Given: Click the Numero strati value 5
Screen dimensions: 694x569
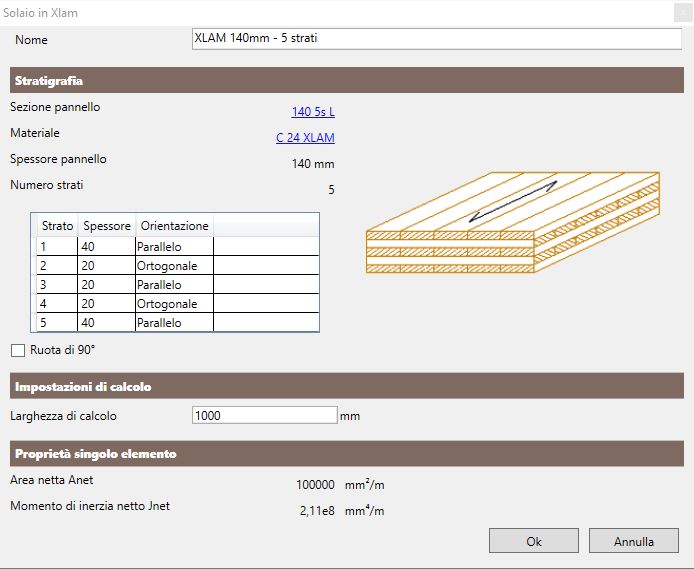Looking at the screenshot, I should tap(331, 190).
